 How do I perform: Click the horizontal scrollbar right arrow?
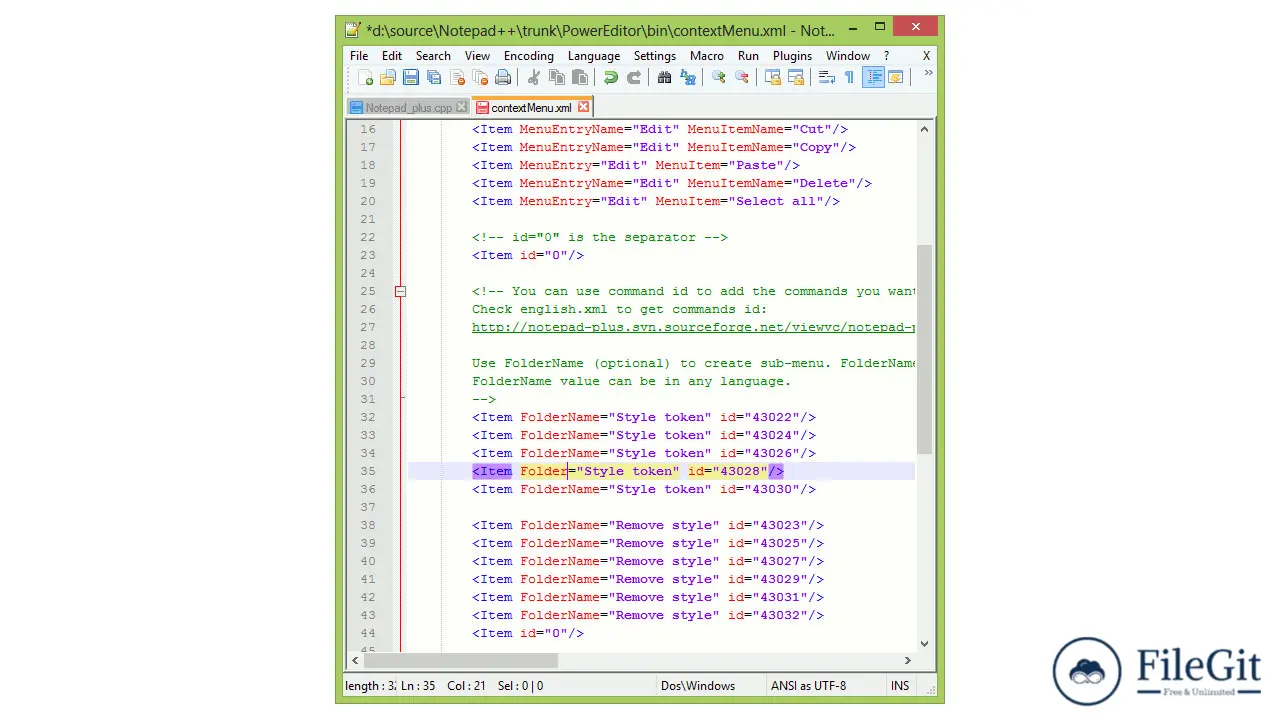[x=908, y=660]
